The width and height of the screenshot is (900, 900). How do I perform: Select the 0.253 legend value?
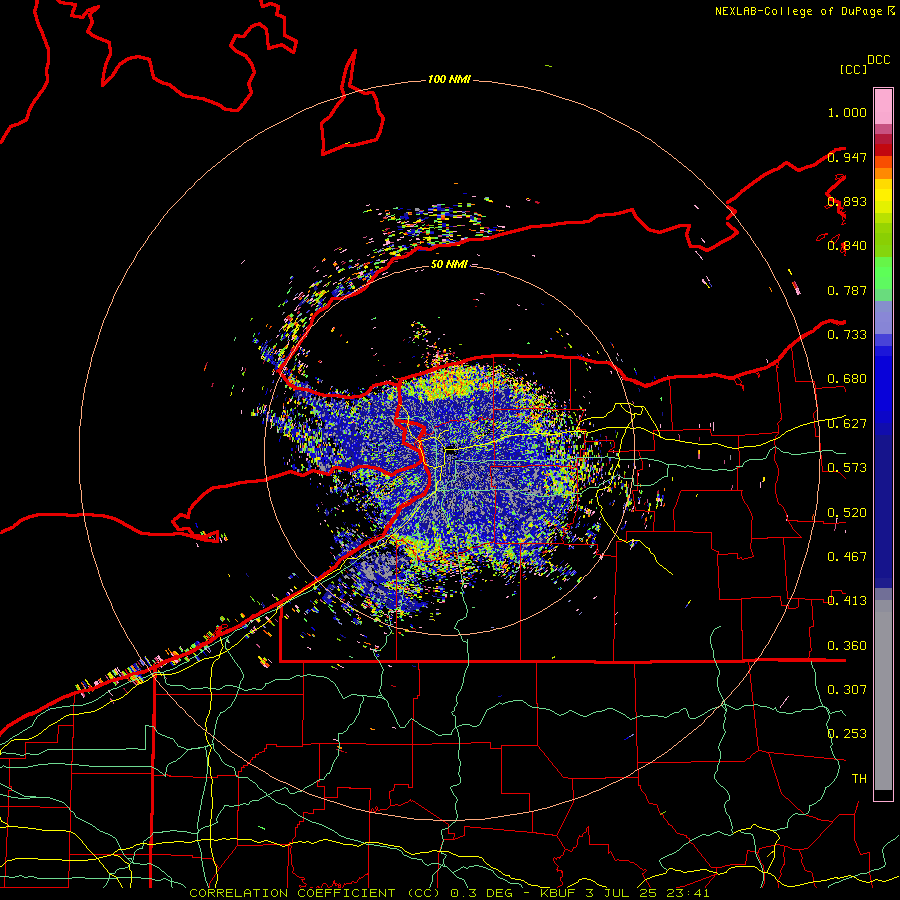click(x=847, y=734)
